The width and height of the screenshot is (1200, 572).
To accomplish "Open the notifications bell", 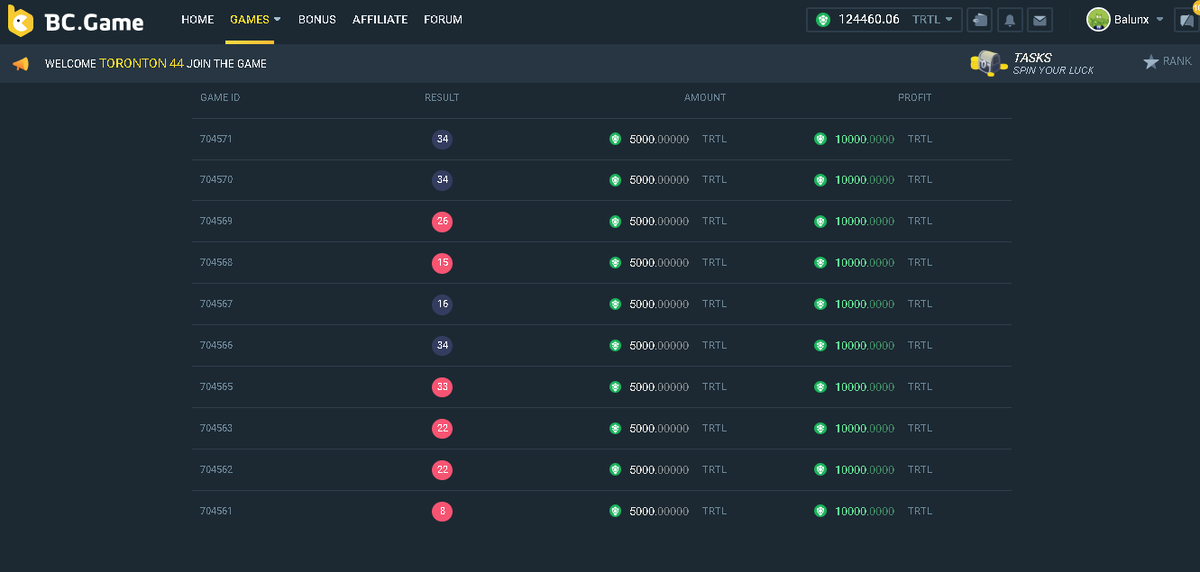I will pos(1010,20).
